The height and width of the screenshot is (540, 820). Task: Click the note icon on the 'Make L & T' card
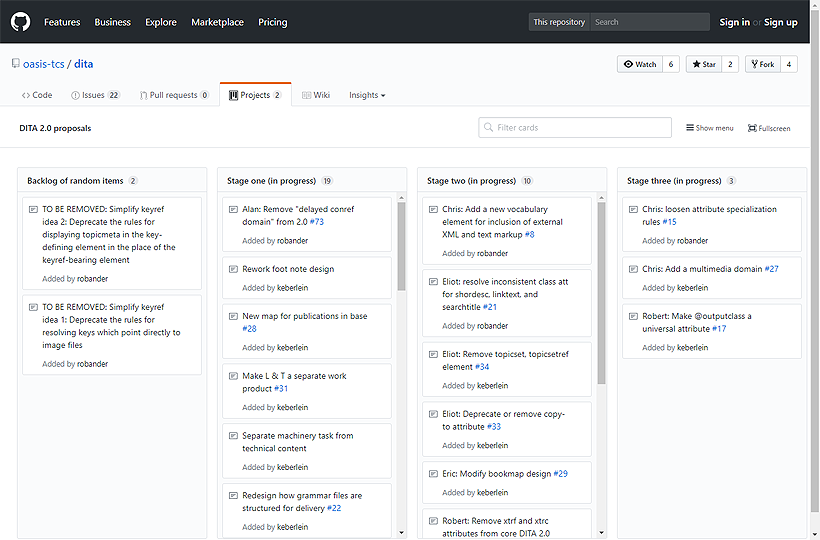click(x=233, y=376)
